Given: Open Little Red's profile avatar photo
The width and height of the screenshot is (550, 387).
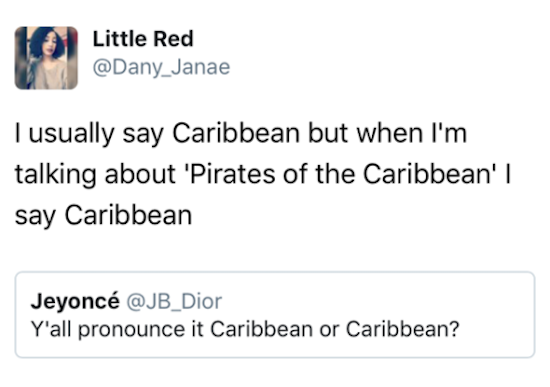Looking at the screenshot, I should pyautogui.click(x=46, y=58).
